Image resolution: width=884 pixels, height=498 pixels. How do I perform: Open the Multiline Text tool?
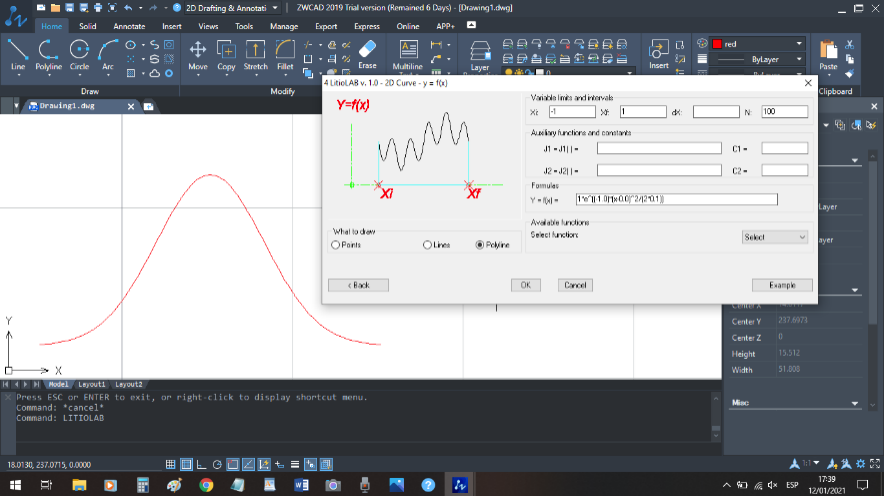[408, 55]
